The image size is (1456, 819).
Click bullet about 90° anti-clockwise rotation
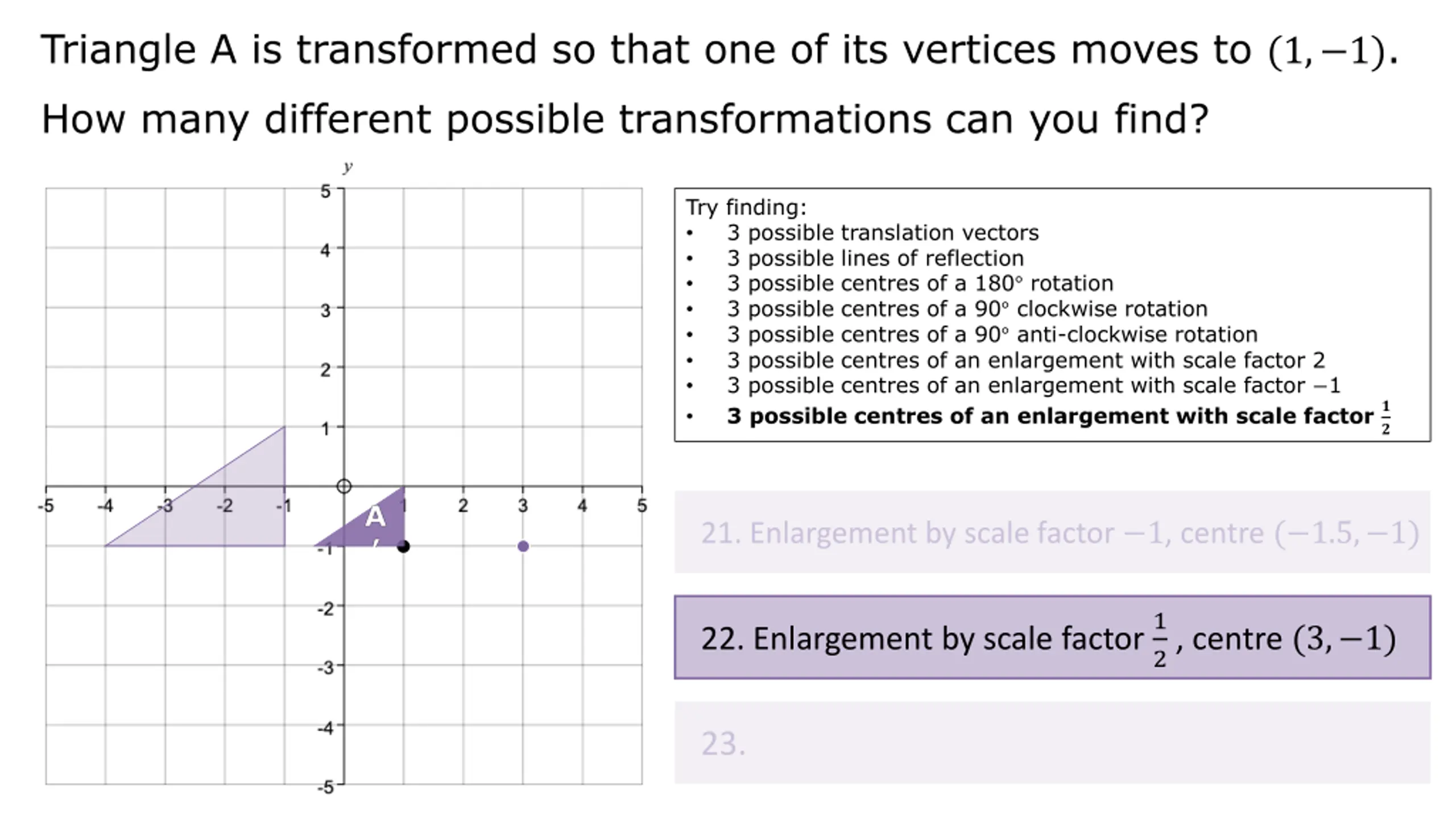click(992, 334)
